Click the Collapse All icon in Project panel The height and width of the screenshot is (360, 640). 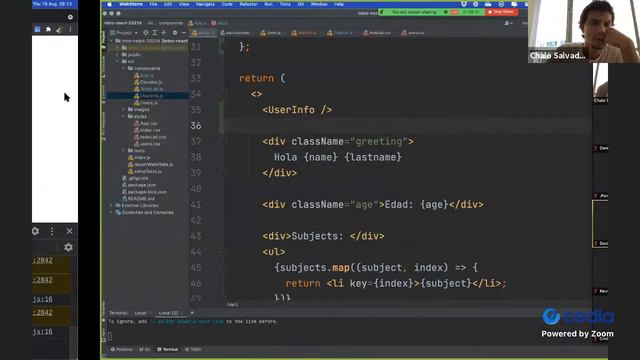tap(164, 33)
